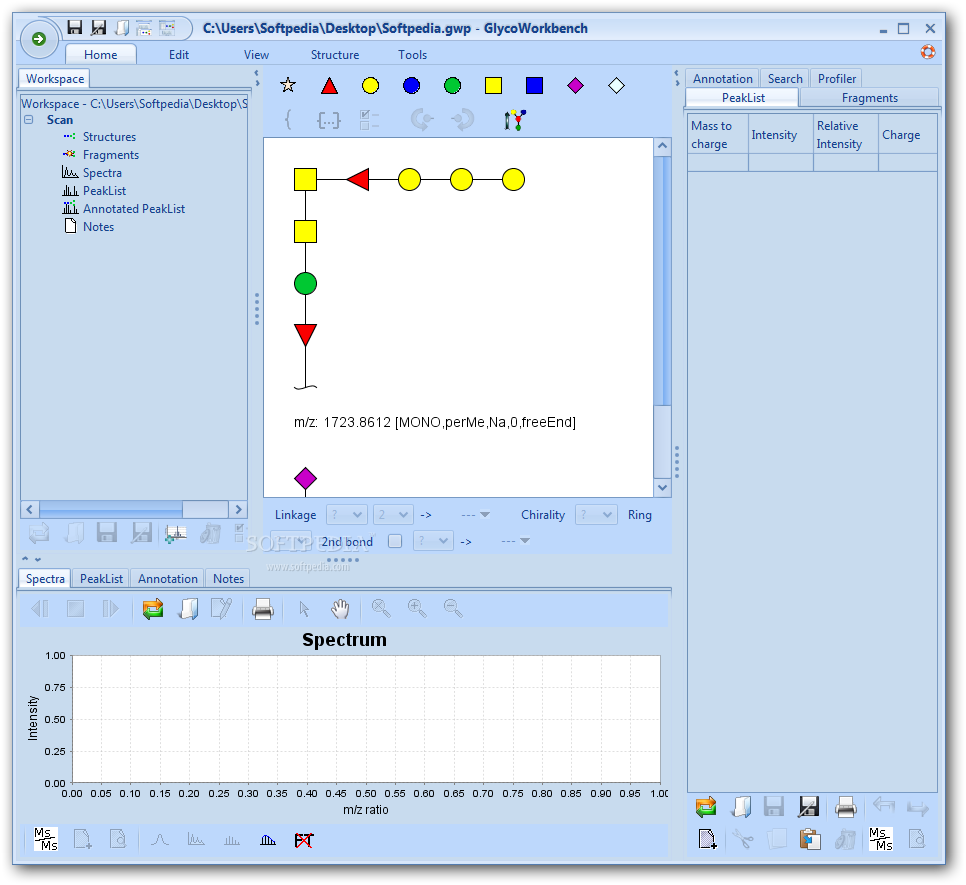Add a purple diamond residue
Image resolution: width=966 pixels, height=885 pixels.
click(x=575, y=86)
